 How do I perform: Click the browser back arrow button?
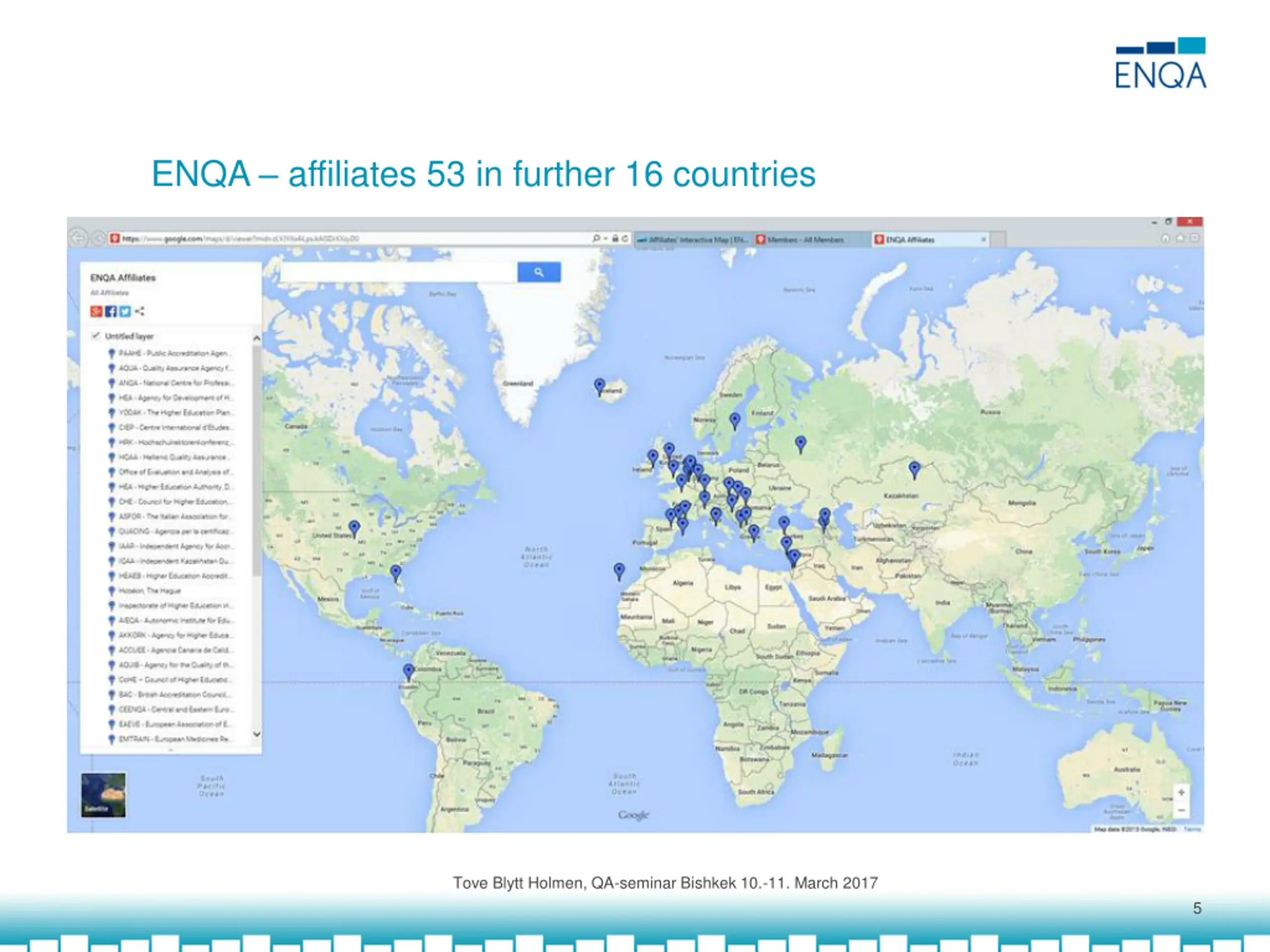tap(78, 238)
